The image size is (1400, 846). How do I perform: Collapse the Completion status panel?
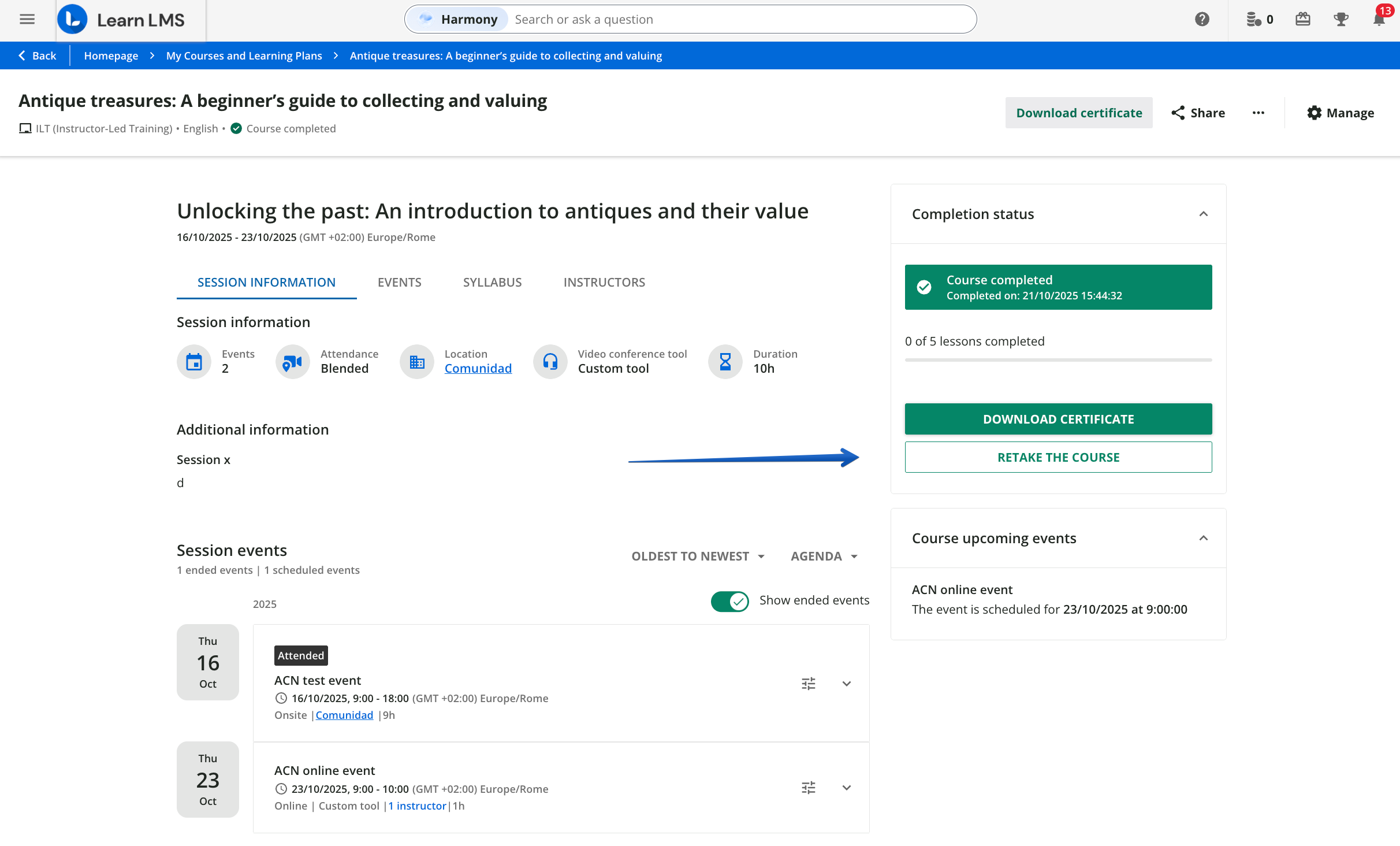(x=1203, y=214)
